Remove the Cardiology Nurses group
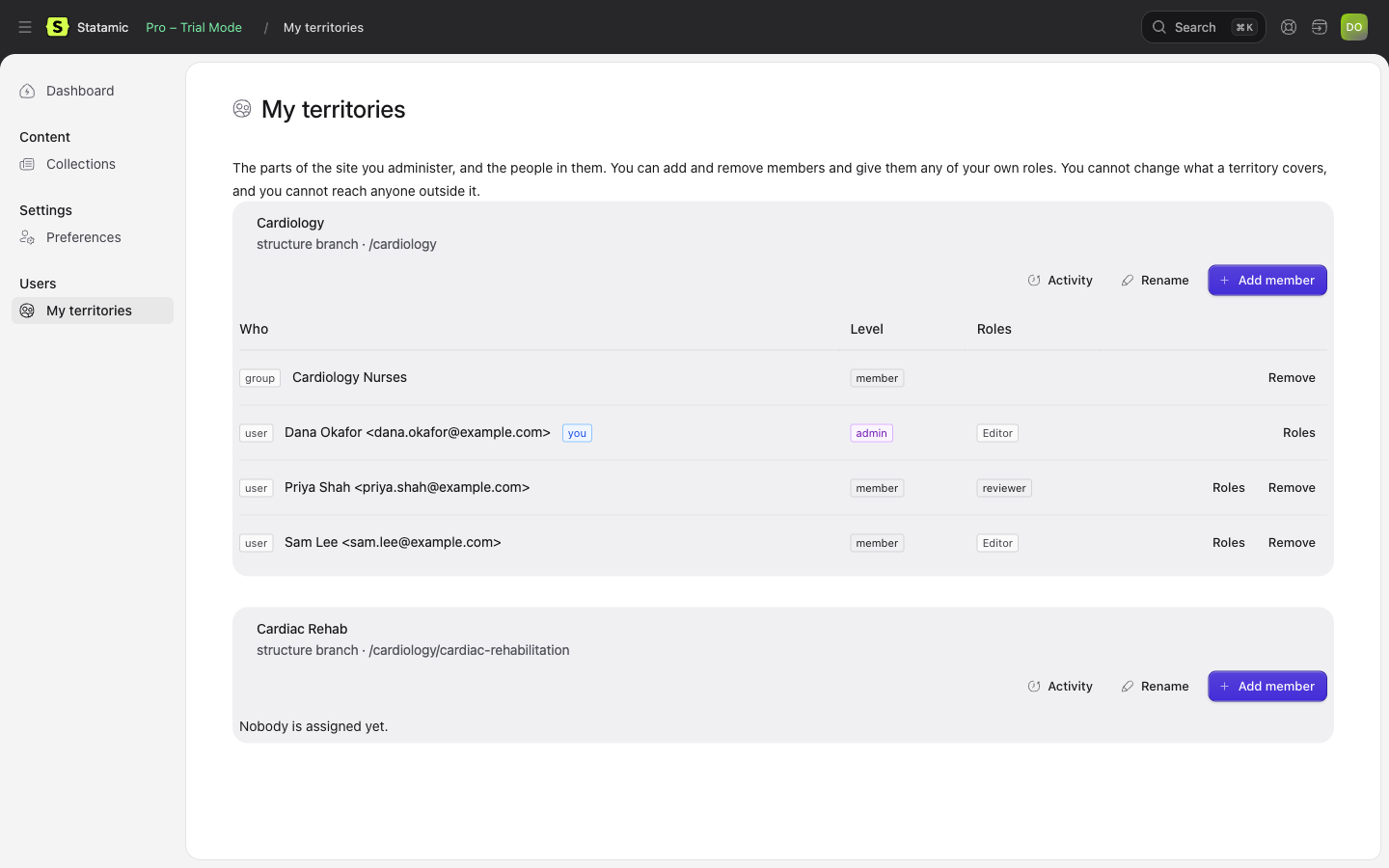This screenshot has height=868, width=1389. click(1292, 378)
